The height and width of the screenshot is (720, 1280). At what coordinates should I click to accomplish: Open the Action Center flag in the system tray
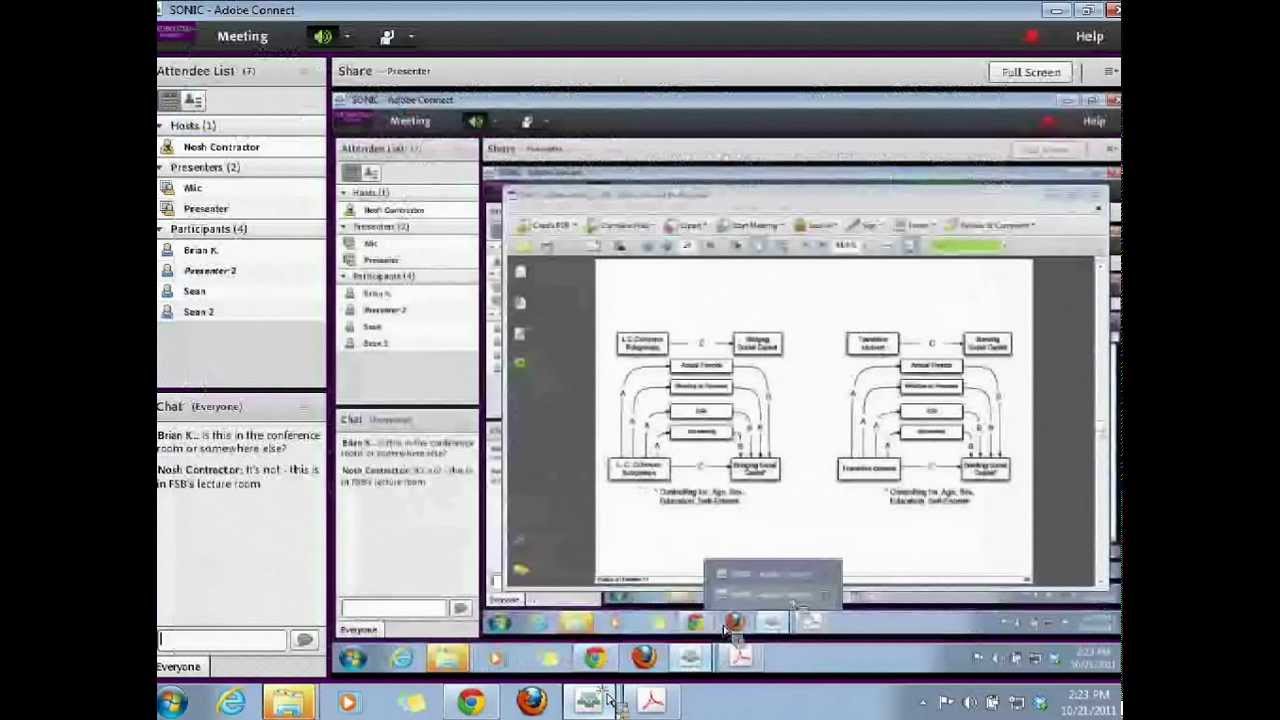point(945,703)
